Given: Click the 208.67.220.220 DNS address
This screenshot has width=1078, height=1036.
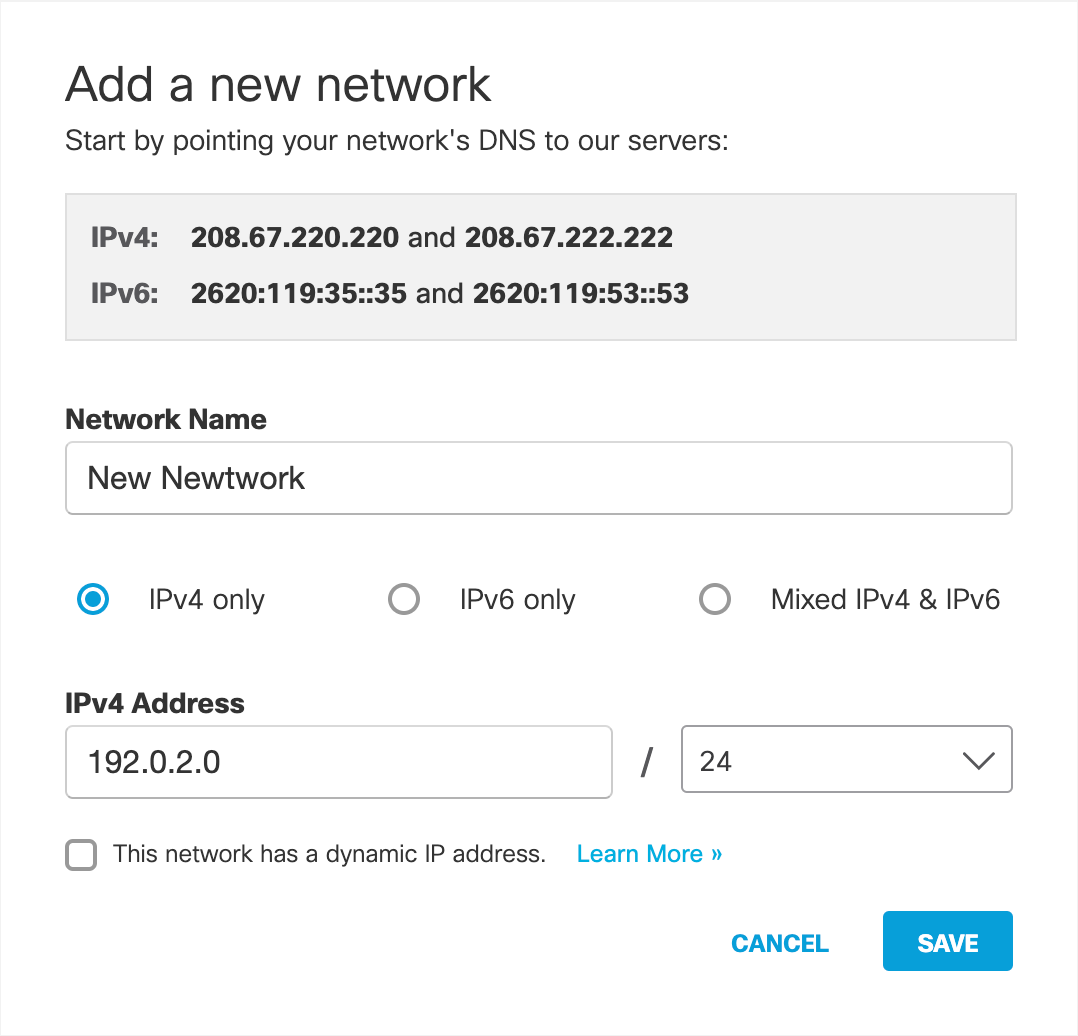Looking at the screenshot, I should coord(295,238).
